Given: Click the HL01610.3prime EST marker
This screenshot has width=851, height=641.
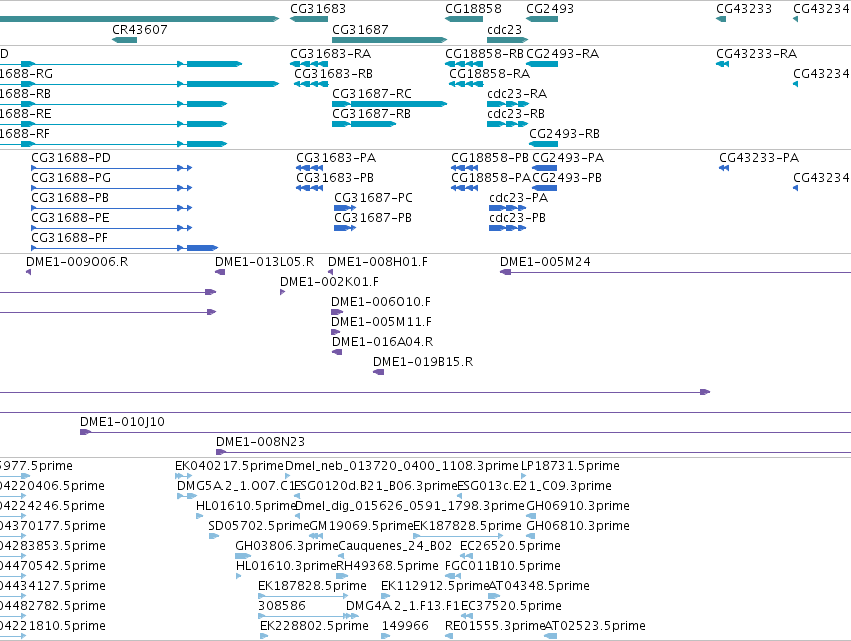Looking at the screenshot, I should pos(238,576).
